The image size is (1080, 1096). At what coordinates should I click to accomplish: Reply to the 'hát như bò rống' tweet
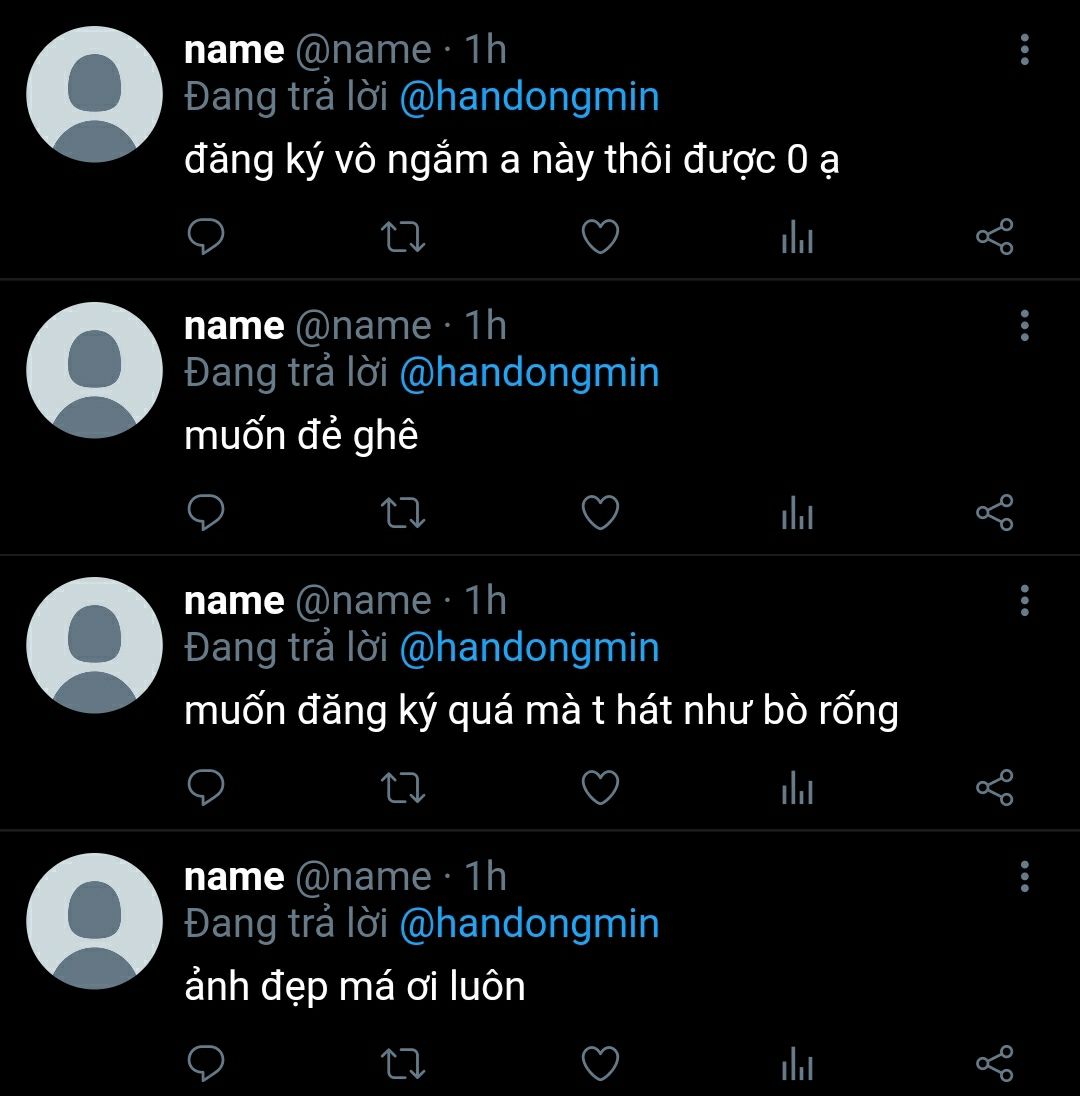206,788
